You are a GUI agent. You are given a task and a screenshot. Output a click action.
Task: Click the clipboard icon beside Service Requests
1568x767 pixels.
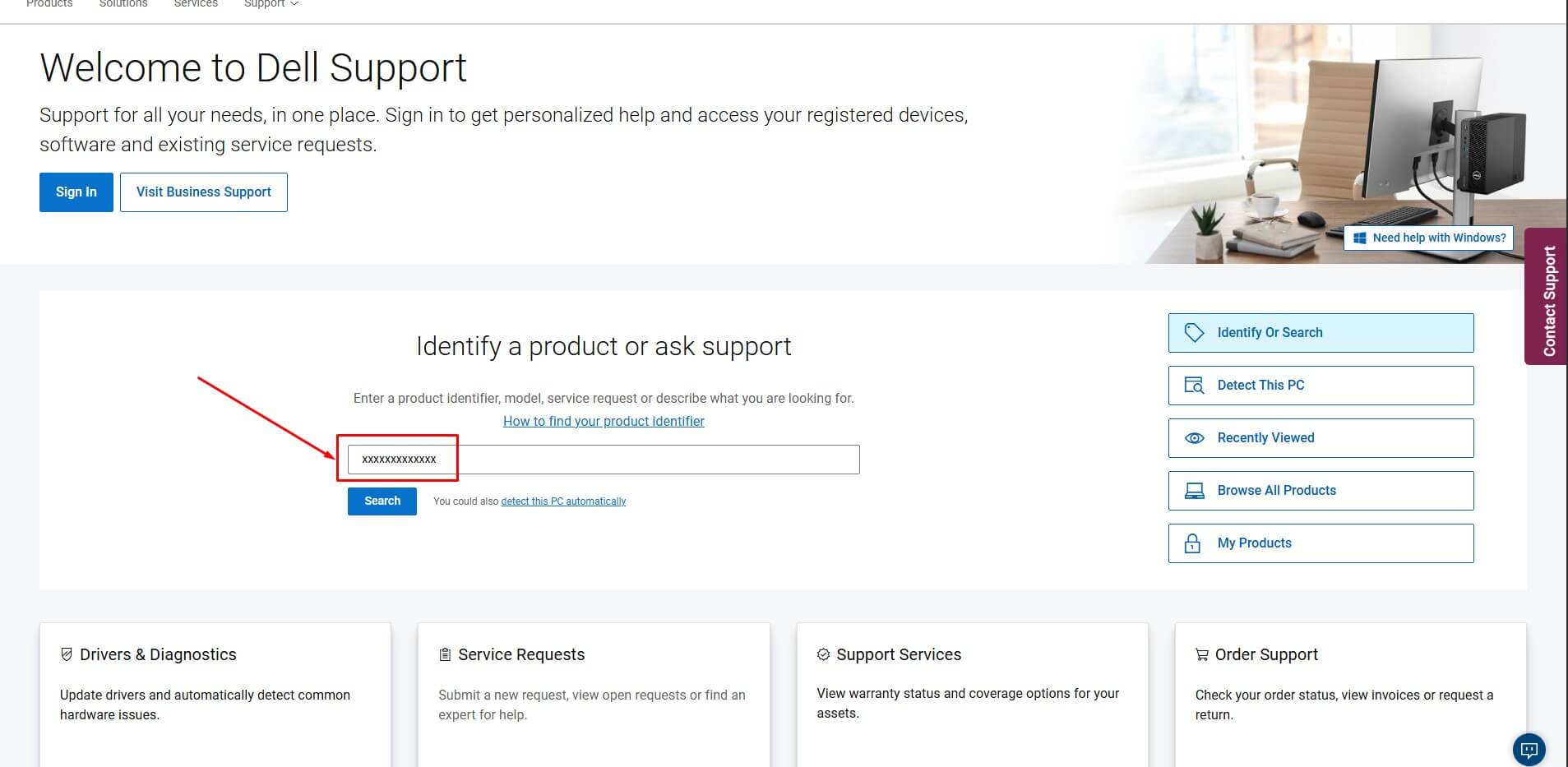[x=445, y=654]
